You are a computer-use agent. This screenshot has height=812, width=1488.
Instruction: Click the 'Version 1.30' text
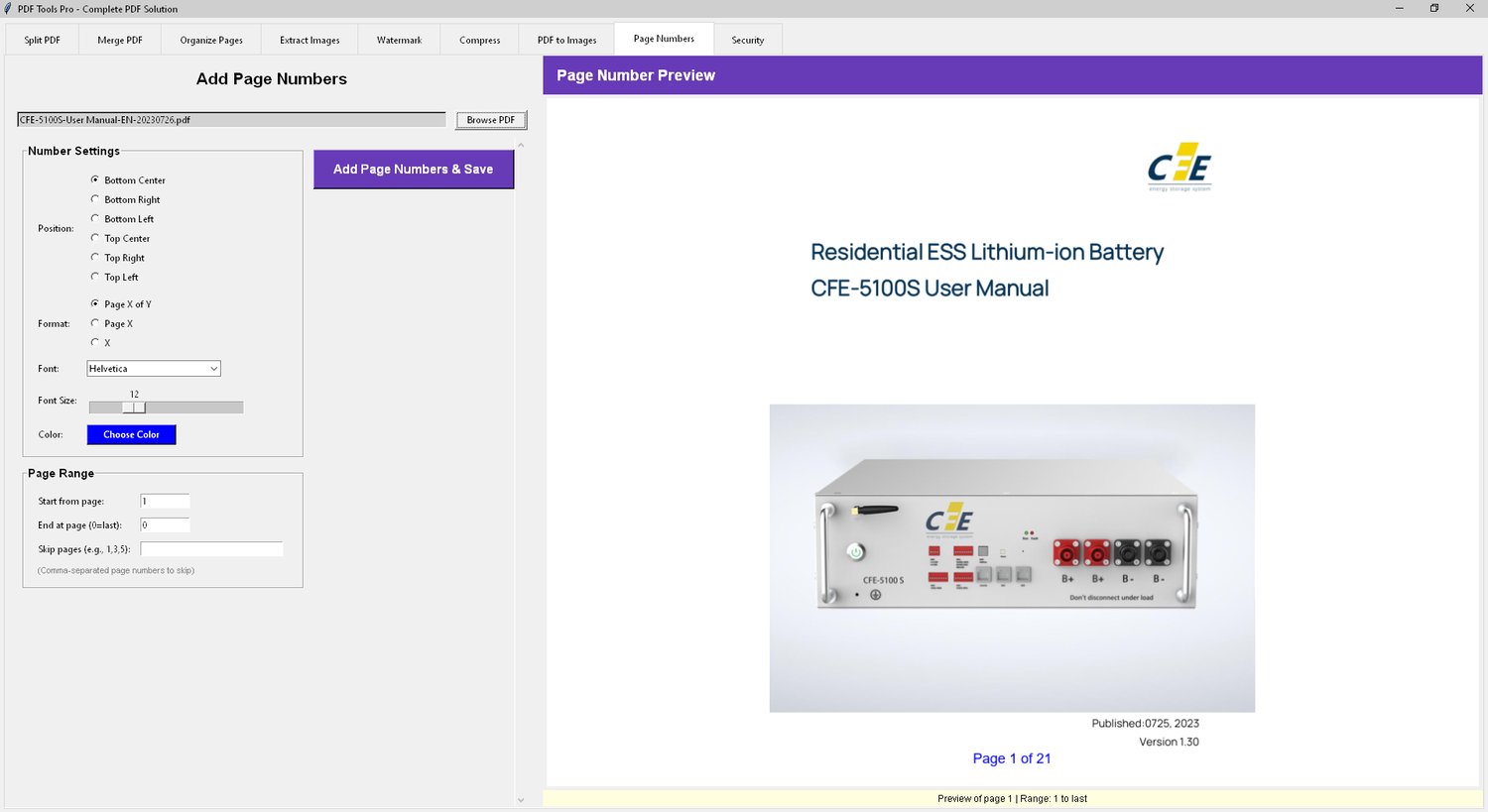(x=1169, y=742)
